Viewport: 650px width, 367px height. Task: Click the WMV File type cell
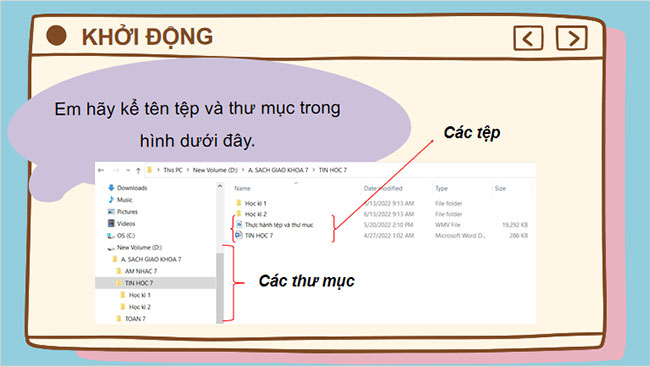click(448, 225)
